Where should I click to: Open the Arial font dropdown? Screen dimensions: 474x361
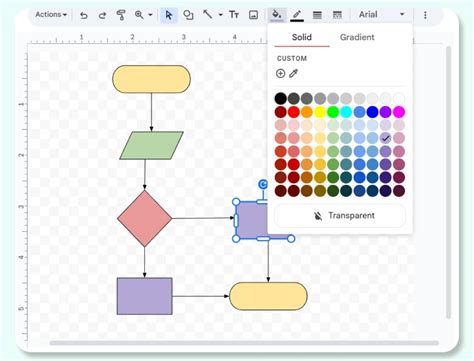click(x=381, y=15)
